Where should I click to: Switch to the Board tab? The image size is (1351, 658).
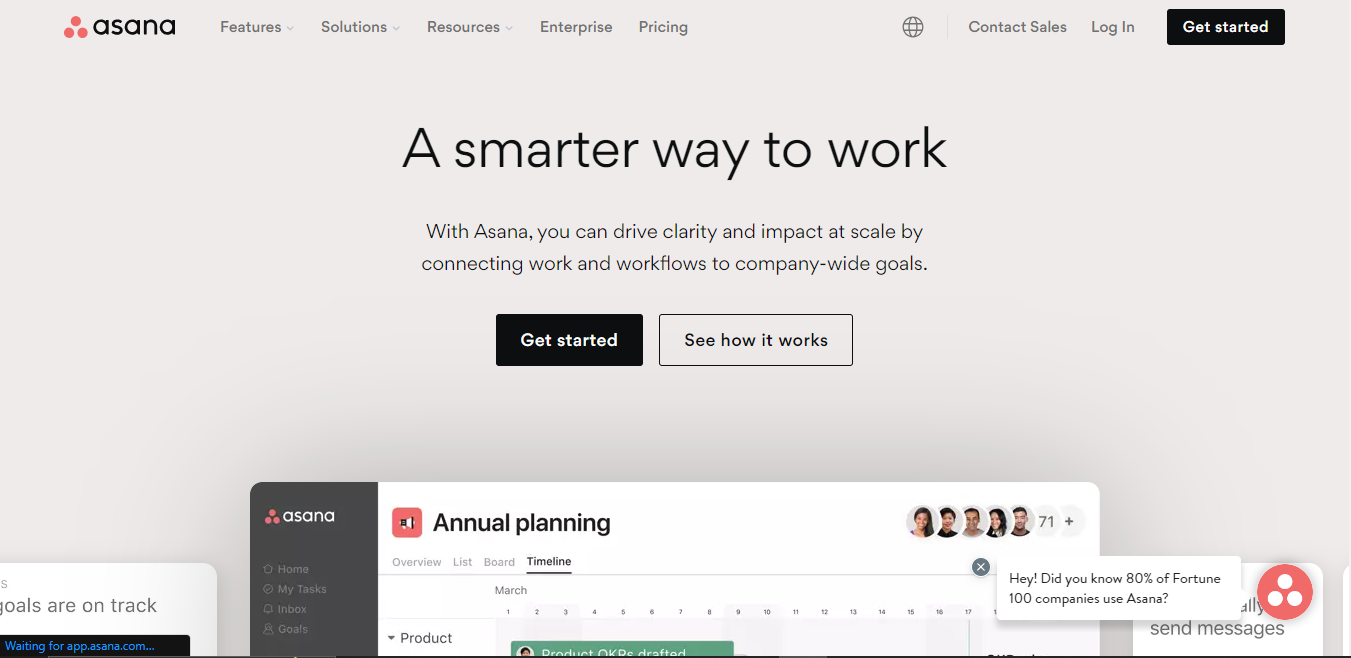click(499, 562)
